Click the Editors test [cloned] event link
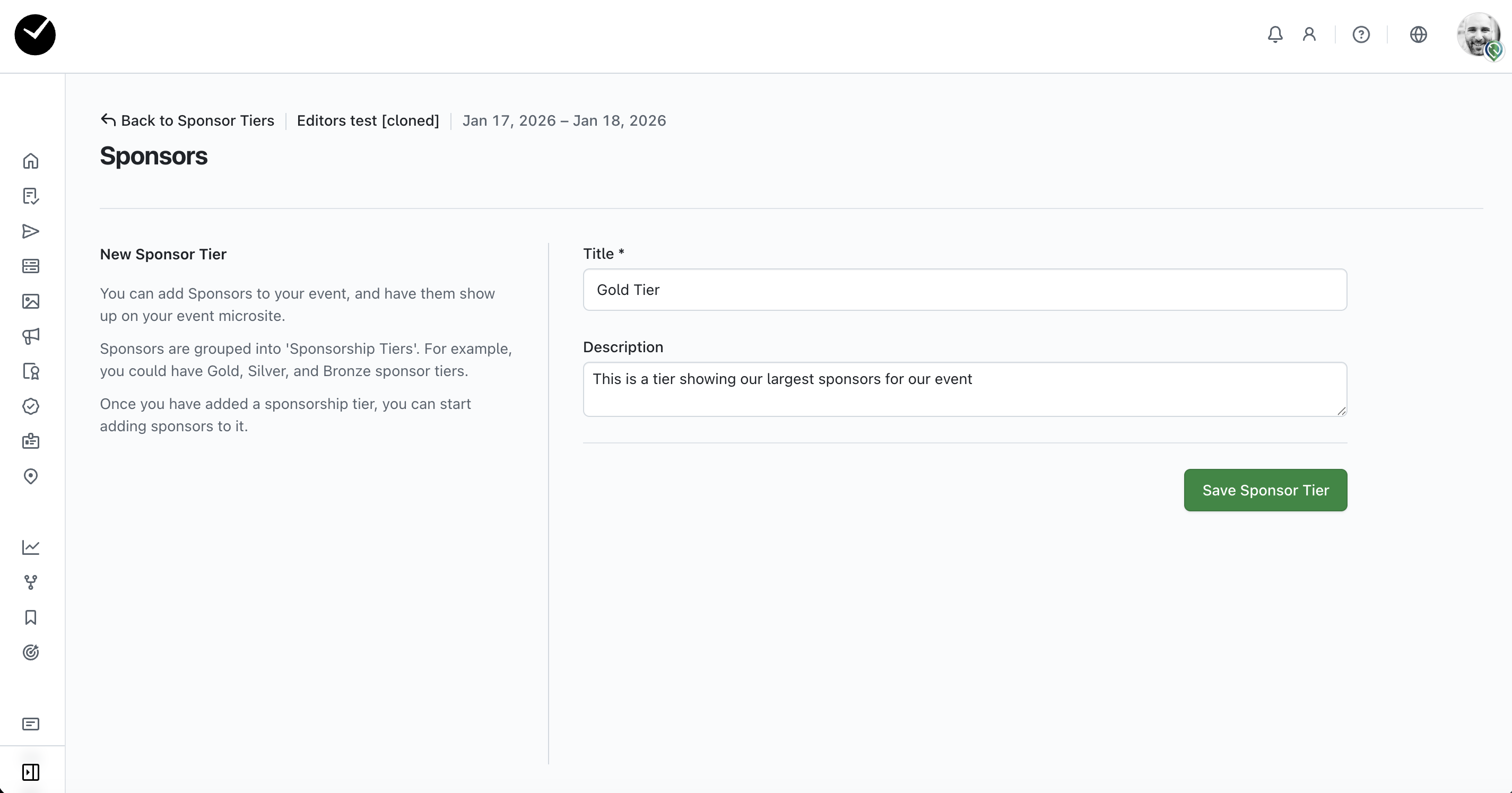The height and width of the screenshot is (793, 1512). [368, 120]
